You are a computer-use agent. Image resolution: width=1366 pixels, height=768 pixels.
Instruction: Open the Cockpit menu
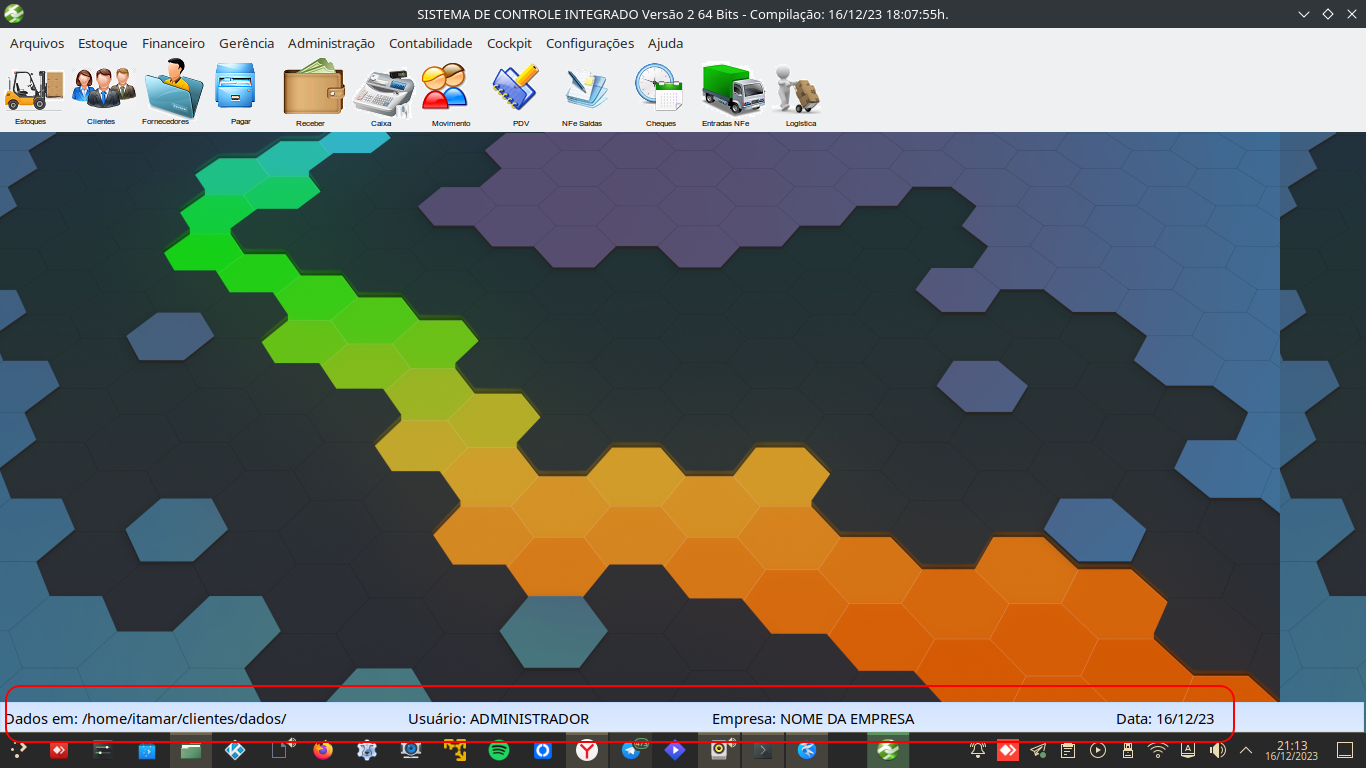click(x=509, y=43)
